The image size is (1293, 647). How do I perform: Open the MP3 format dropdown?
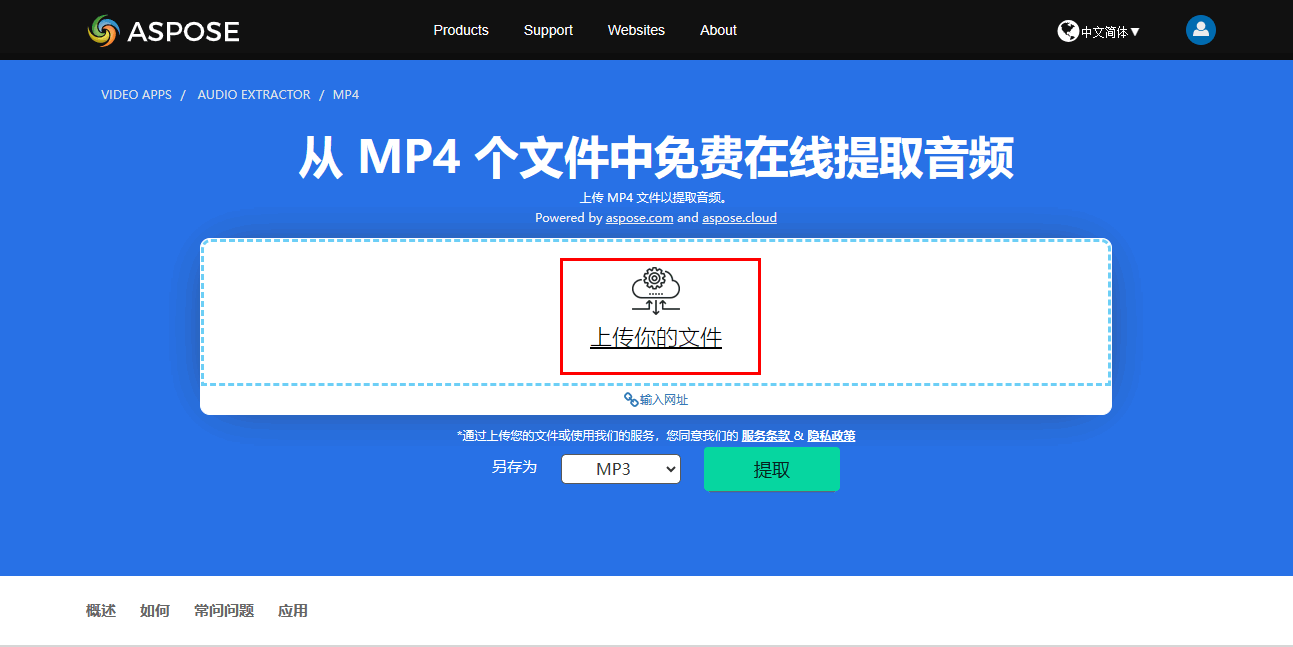click(621, 469)
